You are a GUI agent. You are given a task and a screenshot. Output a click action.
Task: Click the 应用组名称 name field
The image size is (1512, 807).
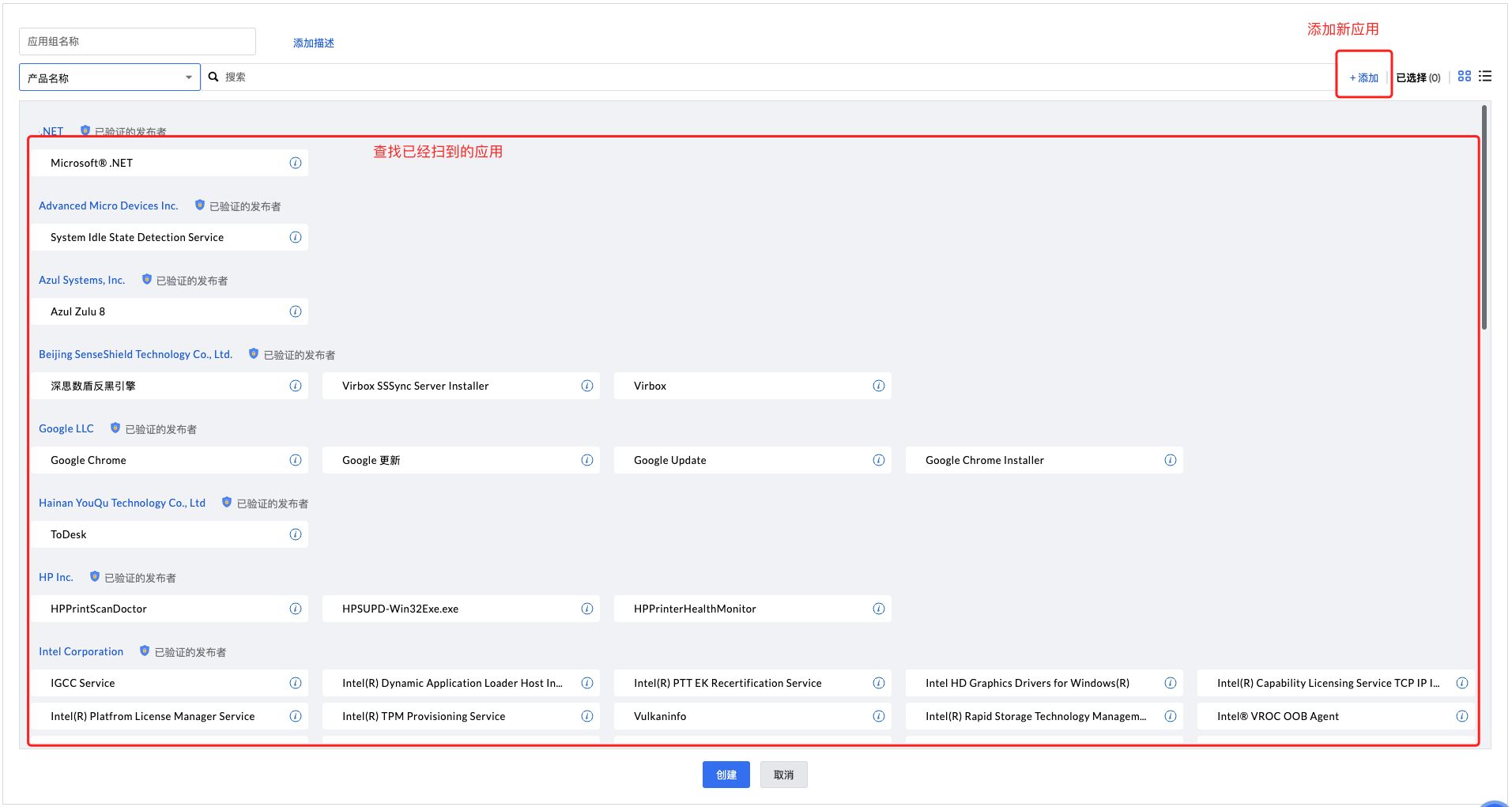(138, 41)
